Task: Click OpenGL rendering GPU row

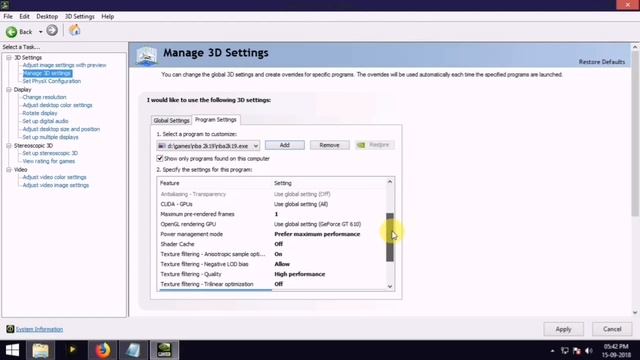Action: coord(272,224)
